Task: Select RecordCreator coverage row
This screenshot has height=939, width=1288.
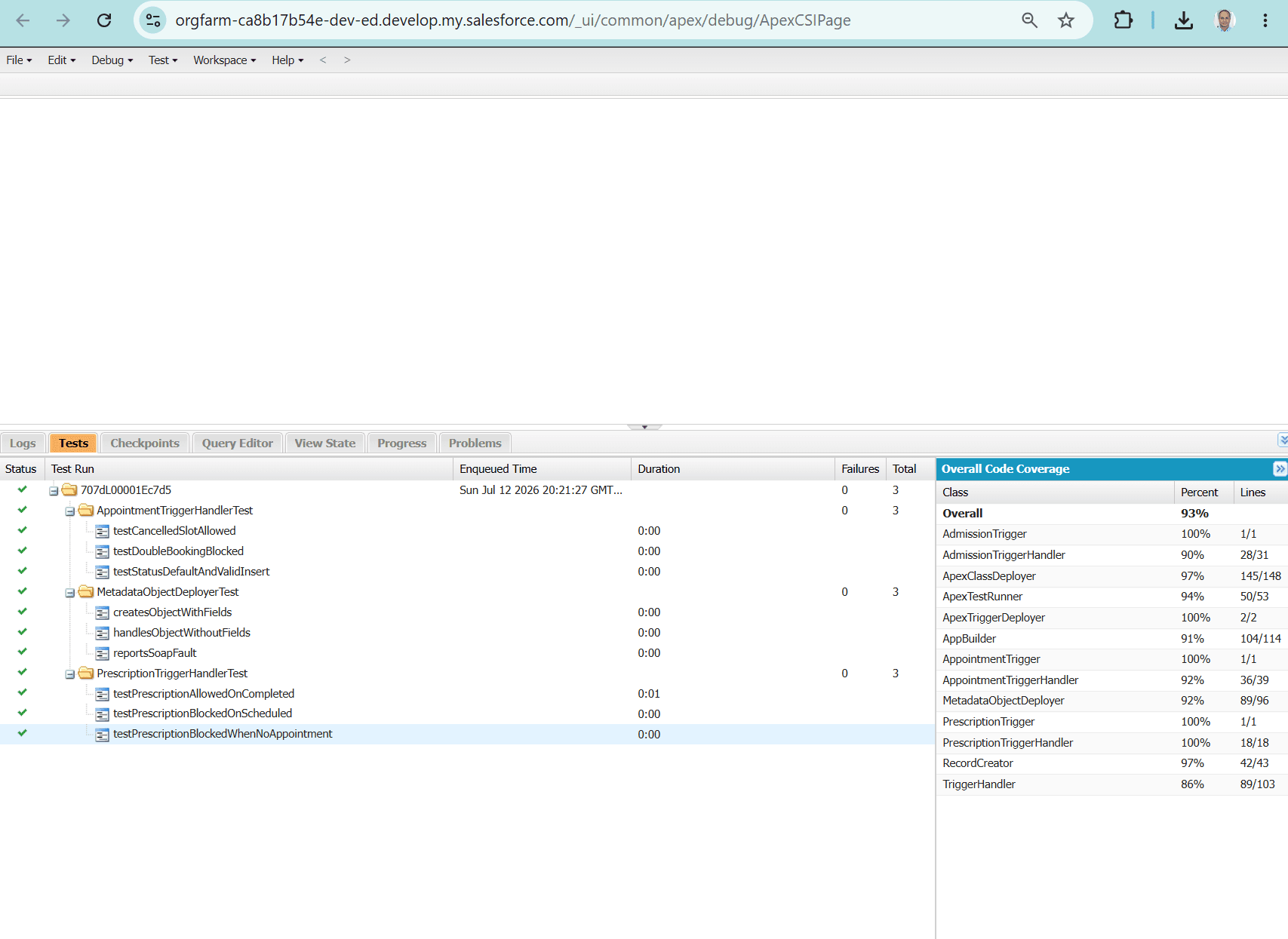Action: click(1112, 763)
